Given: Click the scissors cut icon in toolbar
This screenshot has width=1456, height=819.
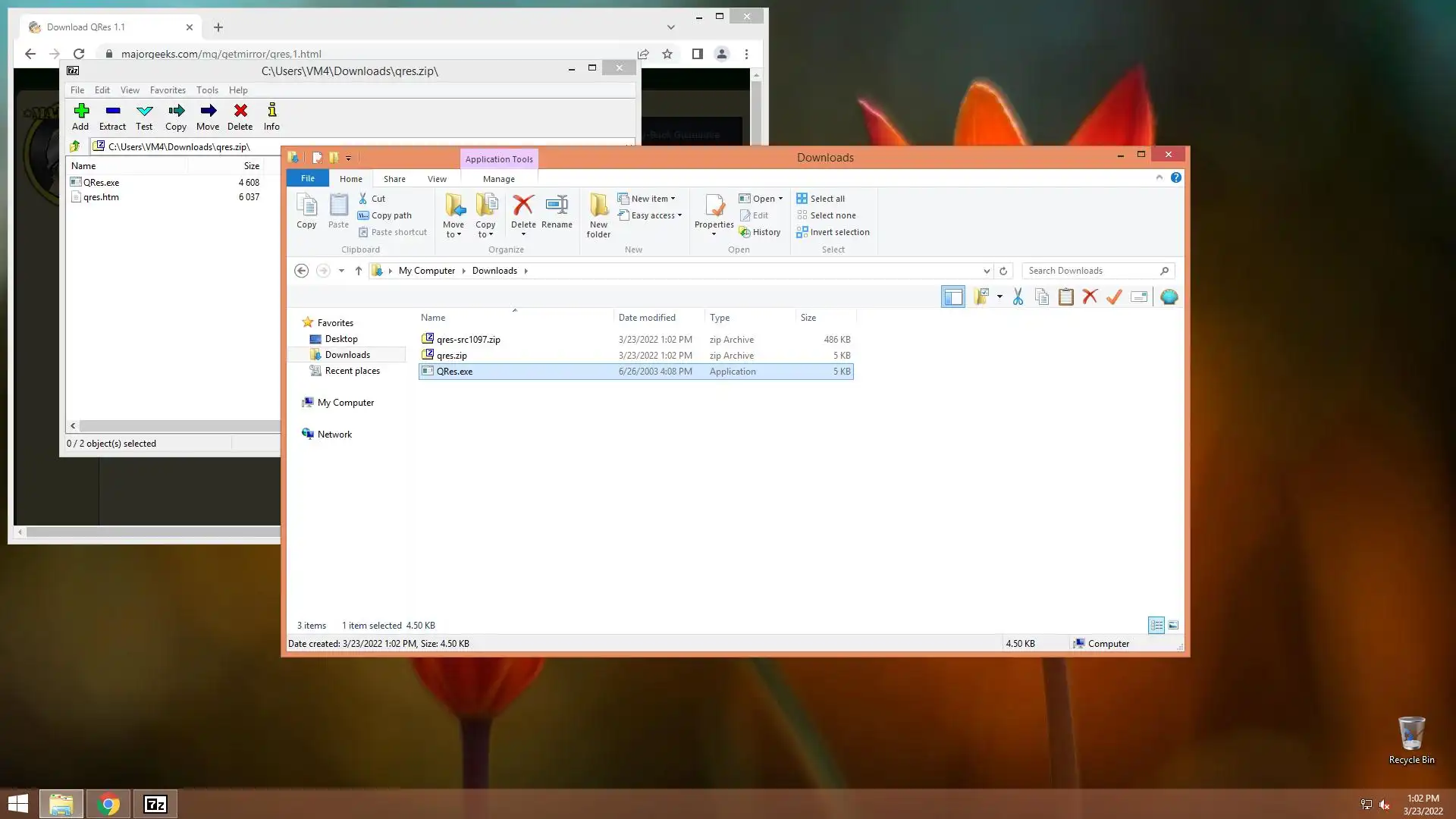Looking at the screenshot, I should click(x=1018, y=297).
